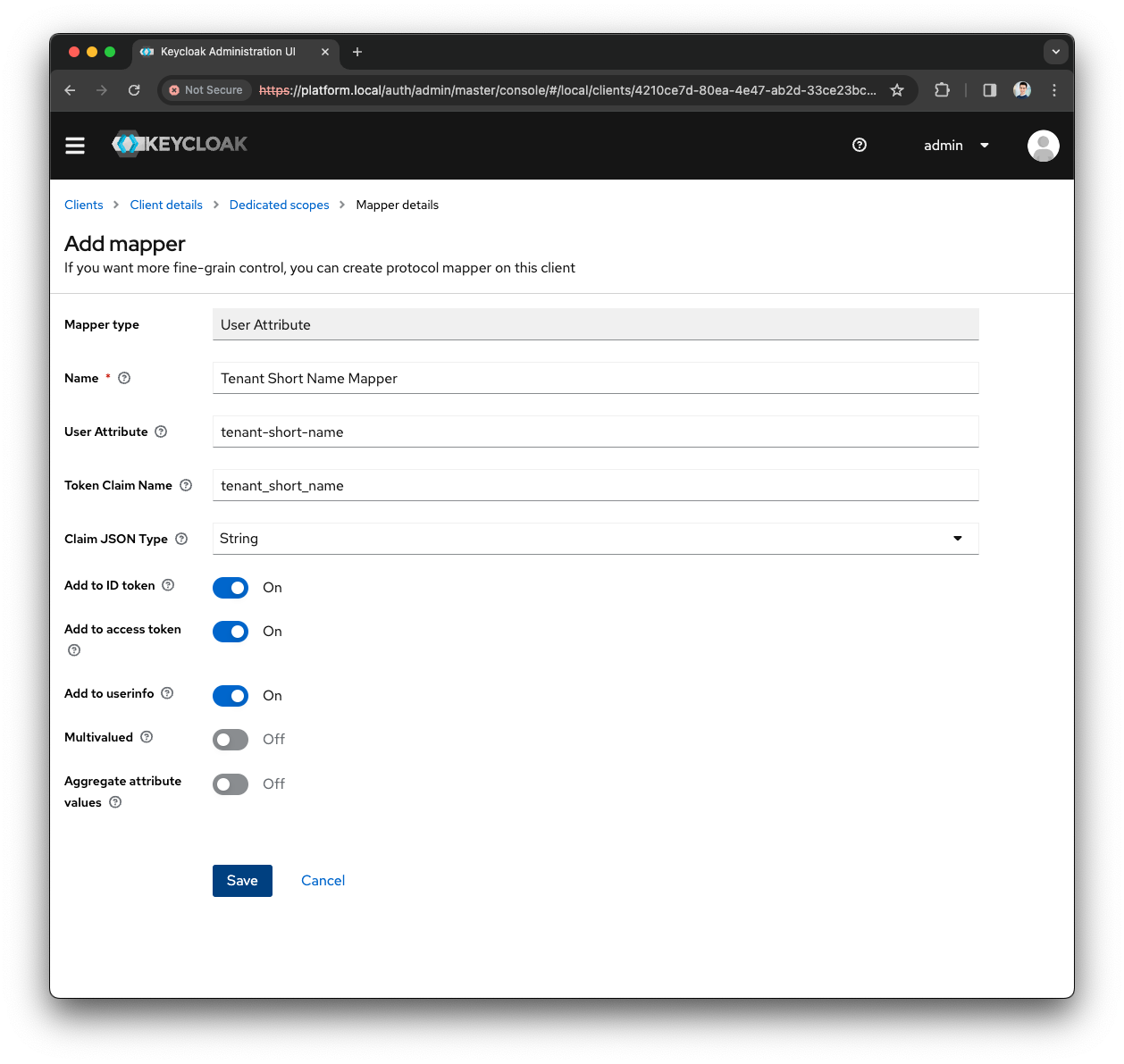Save the mapper
Viewport: 1124px width, 1064px height.
tap(242, 881)
